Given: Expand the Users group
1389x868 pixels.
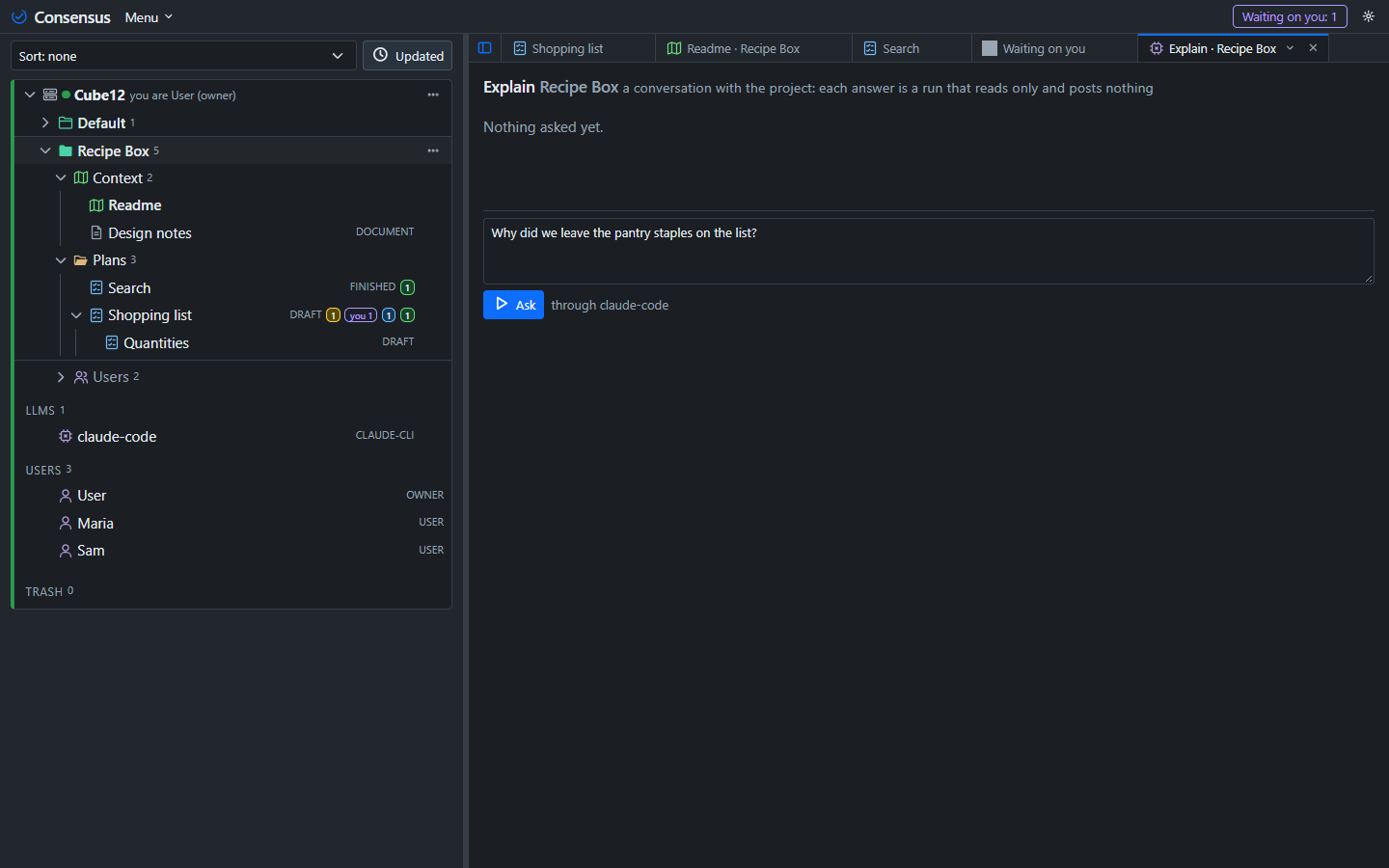Looking at the screenshot, I should (61, 377).
